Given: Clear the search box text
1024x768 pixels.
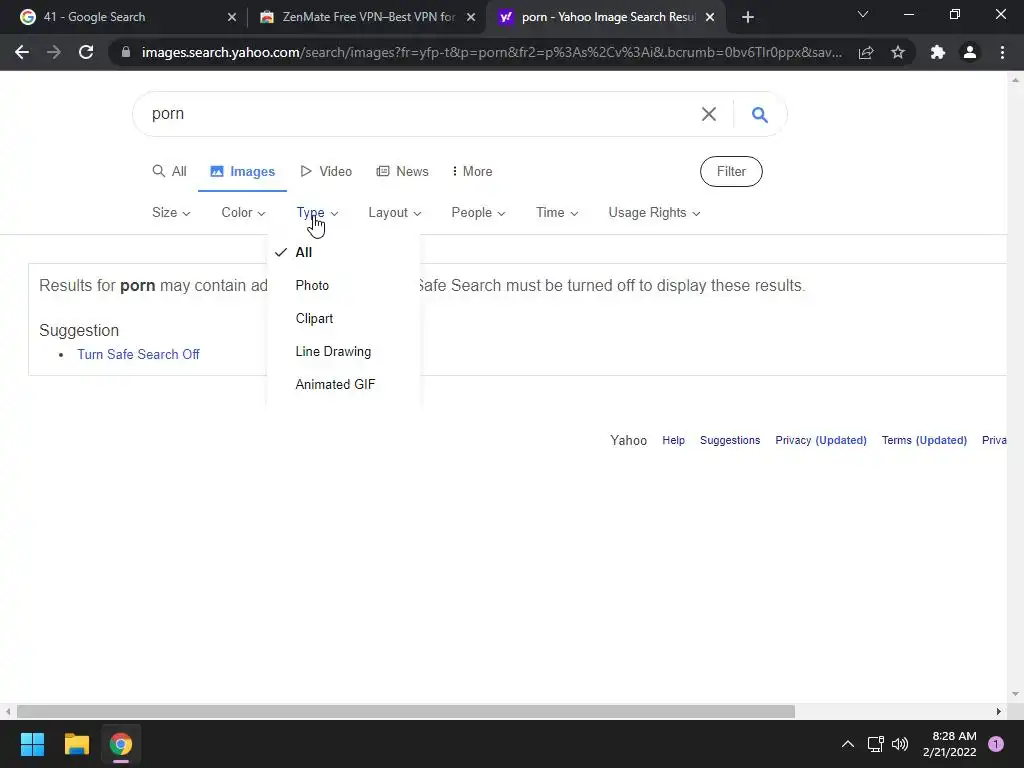Looking at the screenshot, I should pyautogui.click(x=709, y=114).
